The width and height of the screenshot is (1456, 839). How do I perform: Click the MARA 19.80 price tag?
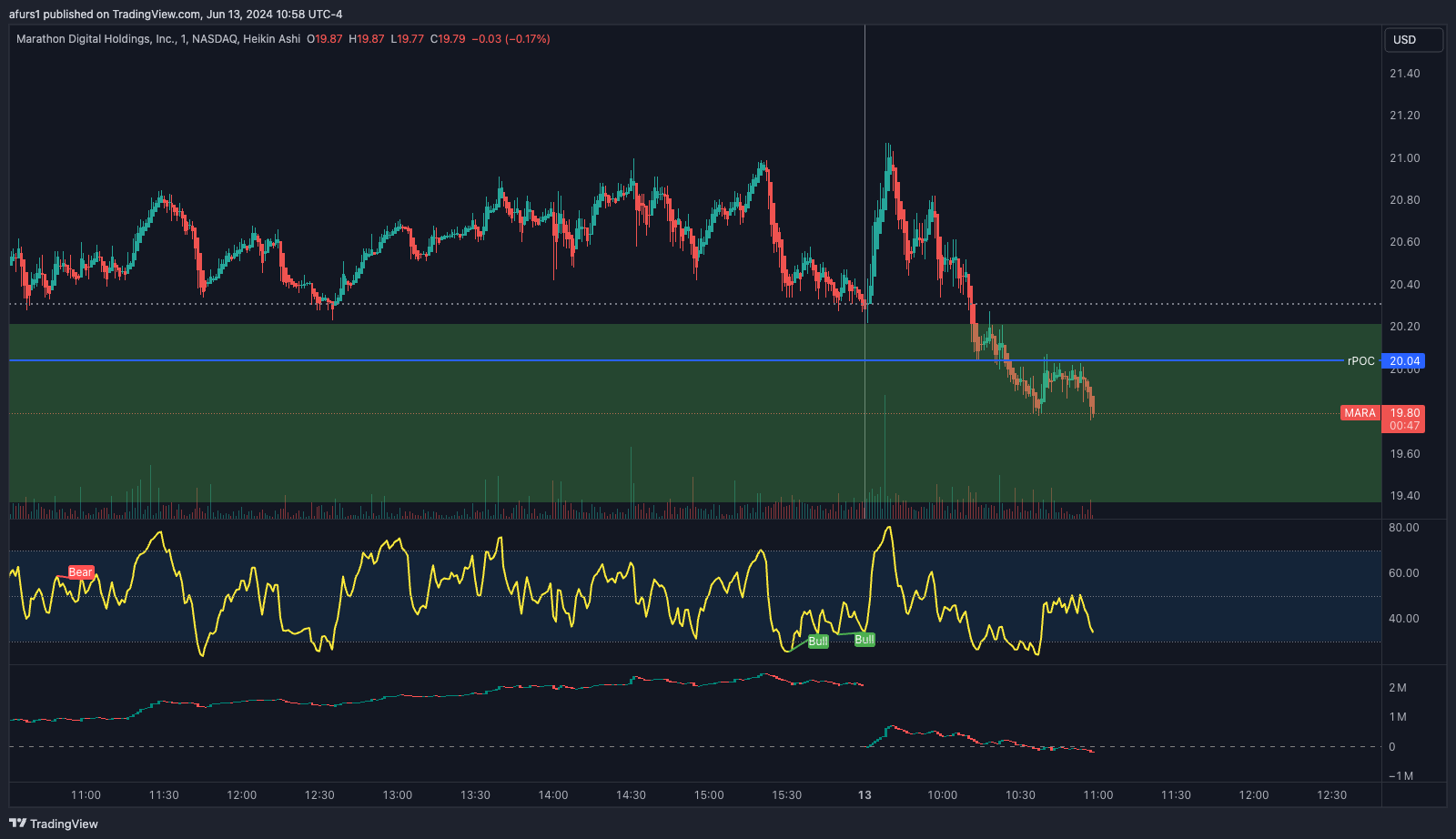click(1382, 413)
